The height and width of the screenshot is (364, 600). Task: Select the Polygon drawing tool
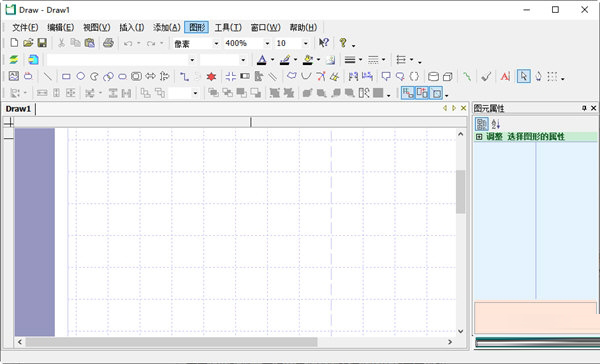[x=292, y=77]
